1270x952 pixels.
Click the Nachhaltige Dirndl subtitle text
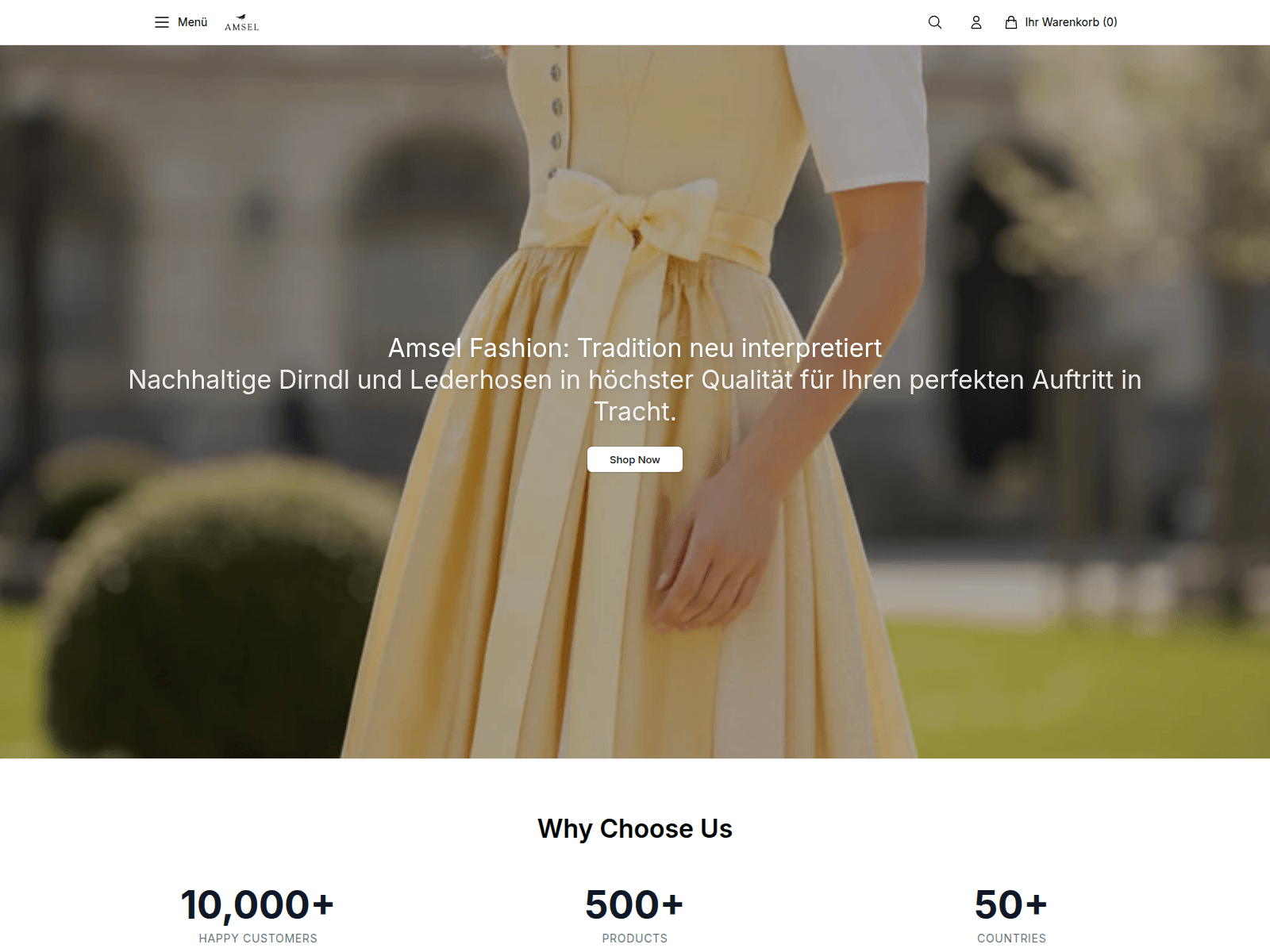click(635, 395)
